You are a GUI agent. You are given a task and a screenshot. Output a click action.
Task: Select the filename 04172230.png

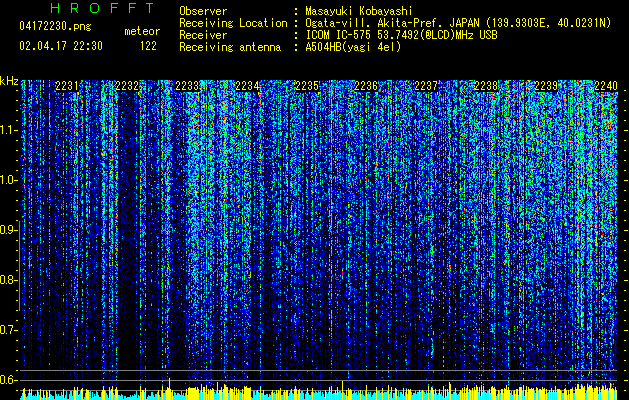pyautogui.click(x=55, y=27)
